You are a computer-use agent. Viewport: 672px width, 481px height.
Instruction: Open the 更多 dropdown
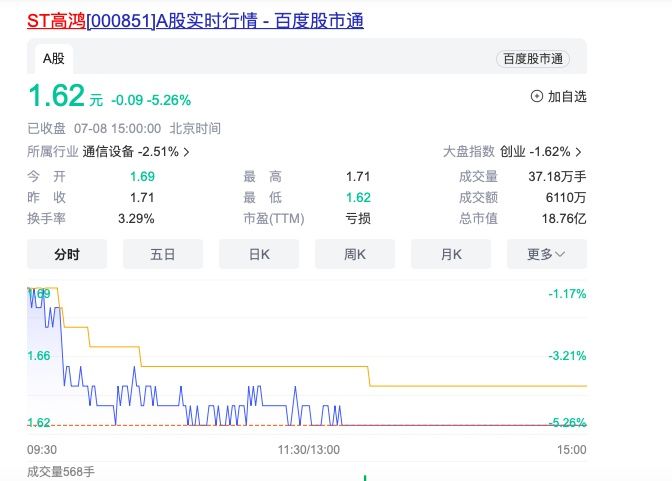pyautogui.click(x=547, y=254)
